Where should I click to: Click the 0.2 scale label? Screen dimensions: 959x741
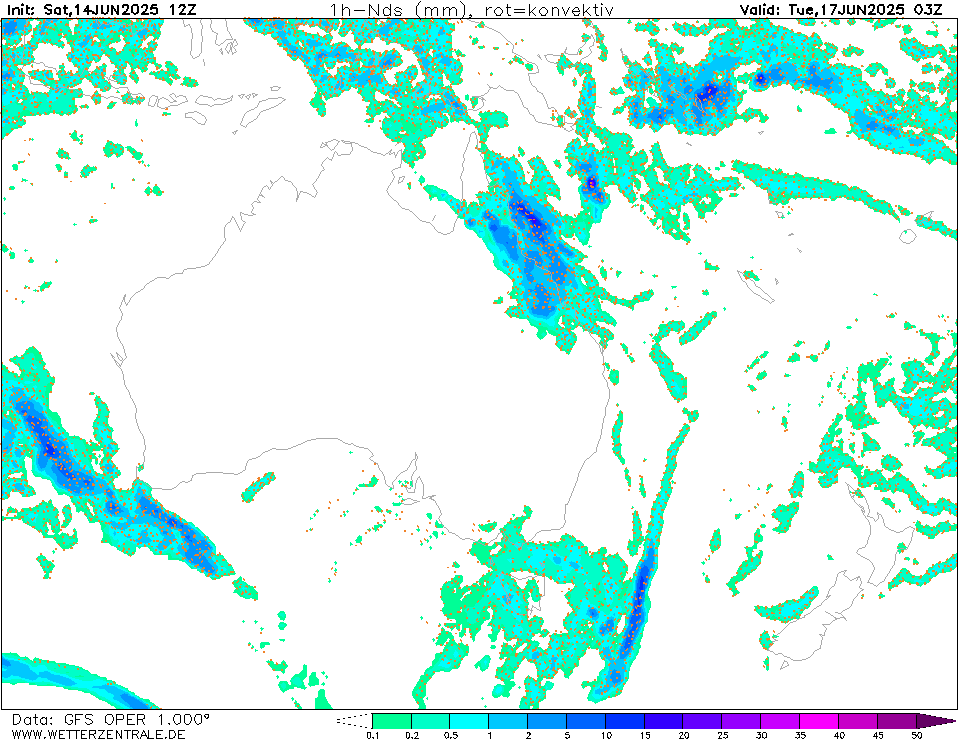click(x=412, y=735)
